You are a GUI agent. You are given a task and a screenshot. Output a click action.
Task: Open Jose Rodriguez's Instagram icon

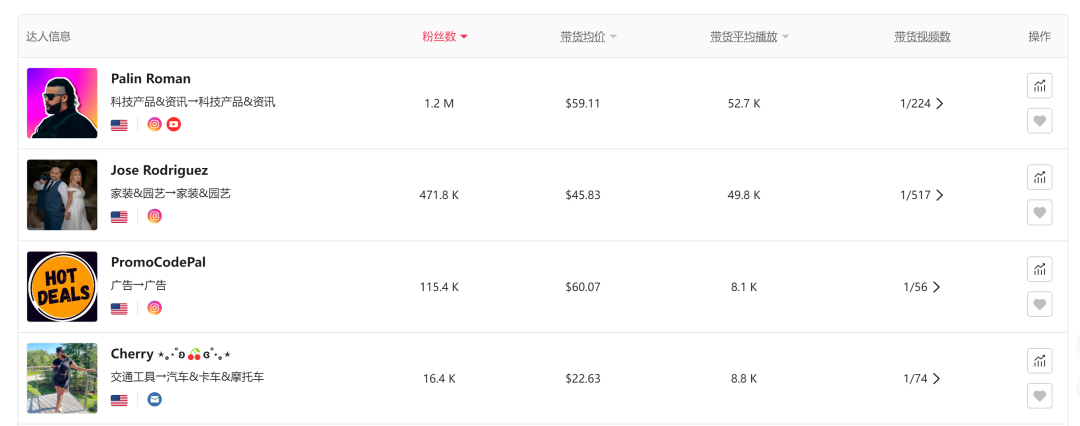[154, 216]
